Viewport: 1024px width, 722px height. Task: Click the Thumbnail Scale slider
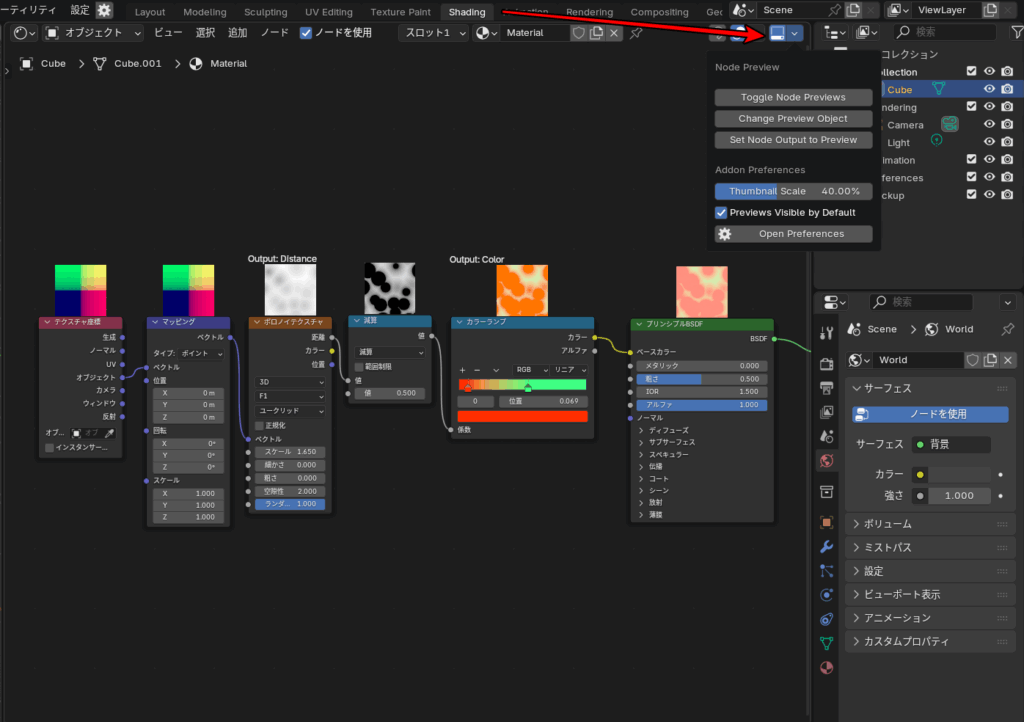[793, 191]
